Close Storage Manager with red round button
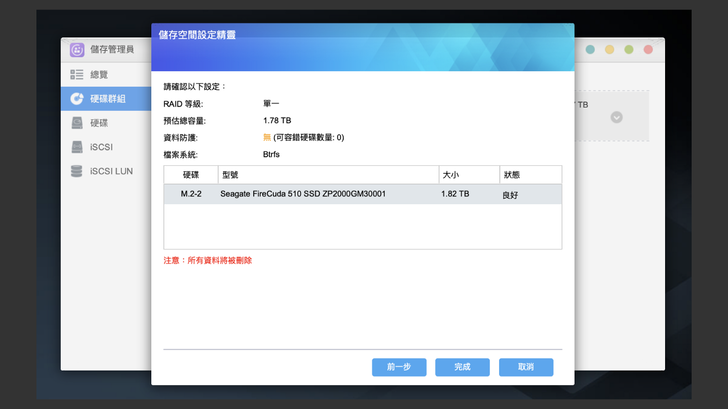The image size is (728, 409). [648, 49]
